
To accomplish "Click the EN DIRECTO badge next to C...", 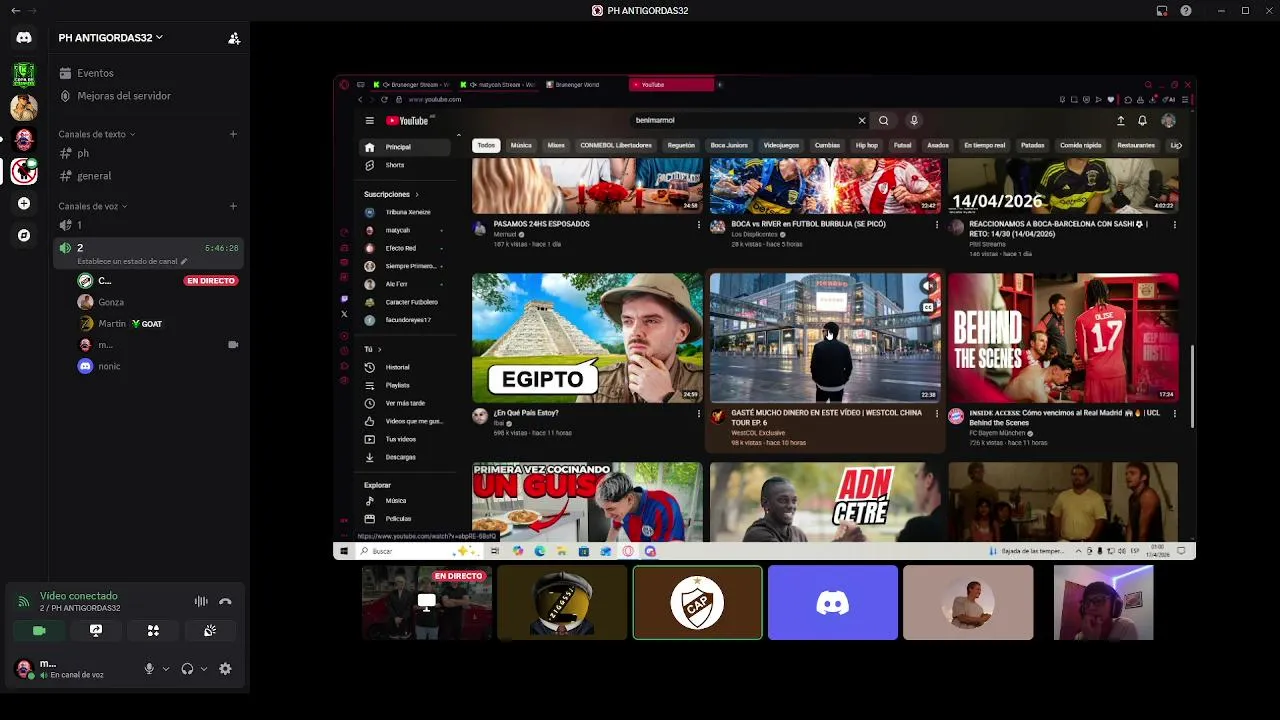I will [210, 281].
